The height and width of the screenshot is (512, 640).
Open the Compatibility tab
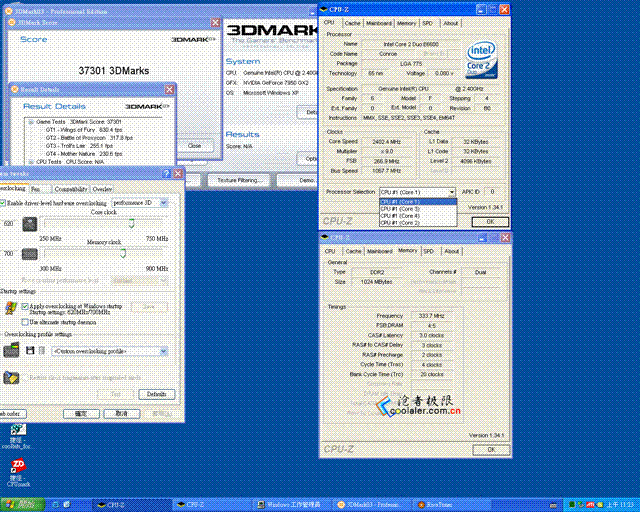pos(71,189)
